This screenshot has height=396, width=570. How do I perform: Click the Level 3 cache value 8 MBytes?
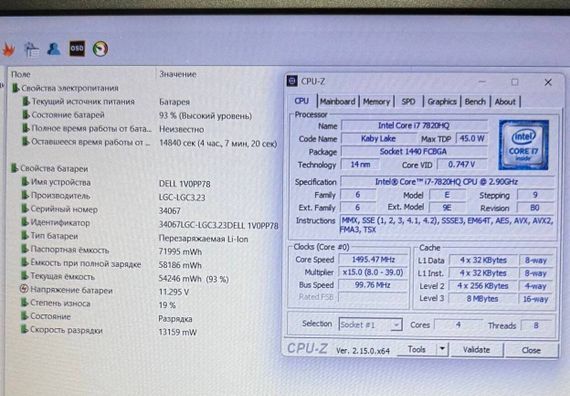(x=483, y=299)
